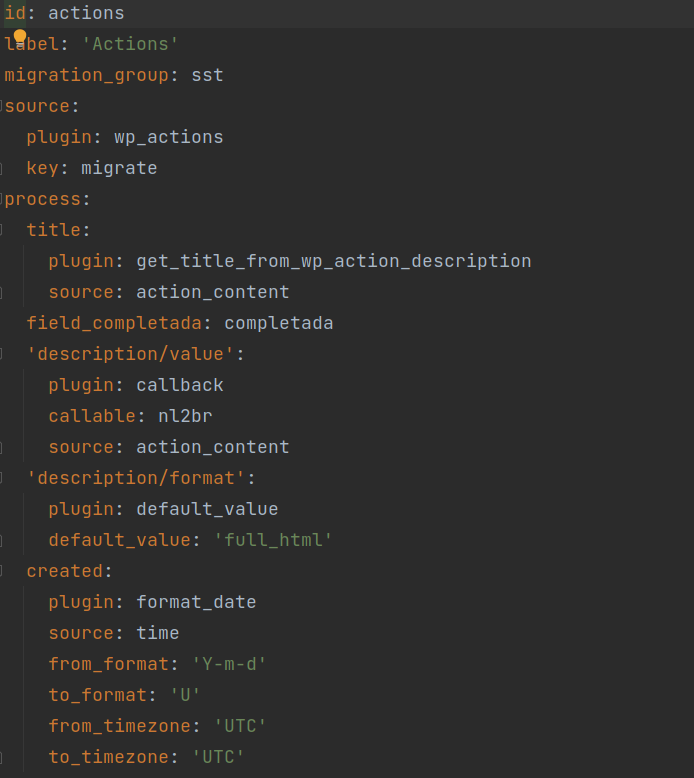Fold the 'description/value' block

click(2, 354)
